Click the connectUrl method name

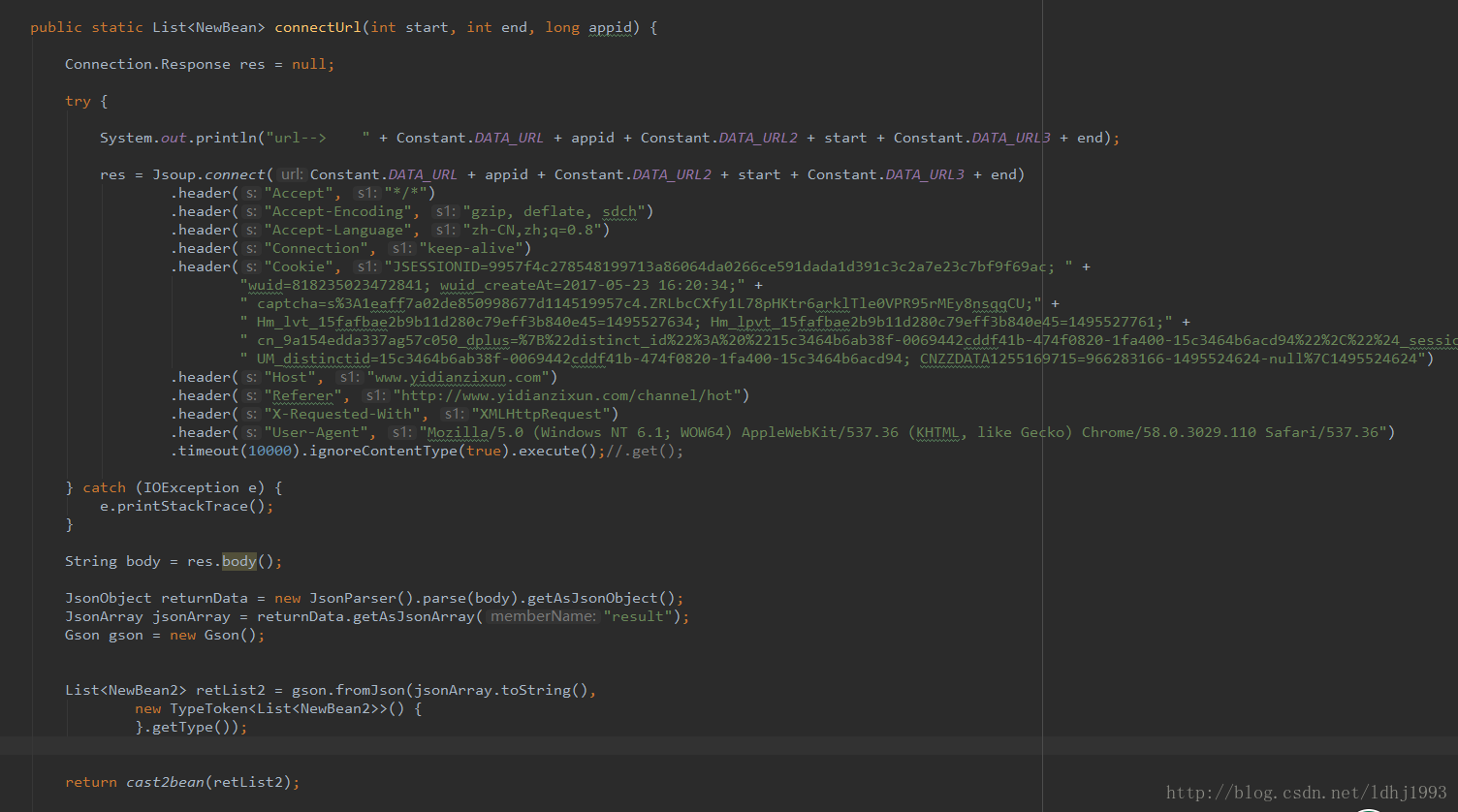[x=318, y=27]
